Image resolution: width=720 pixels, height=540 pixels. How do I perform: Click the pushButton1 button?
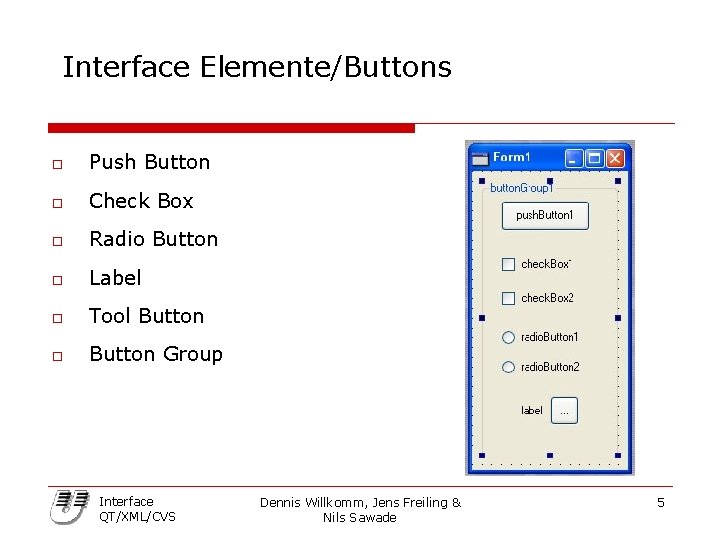pyautogui.click(x=545, y=215)
